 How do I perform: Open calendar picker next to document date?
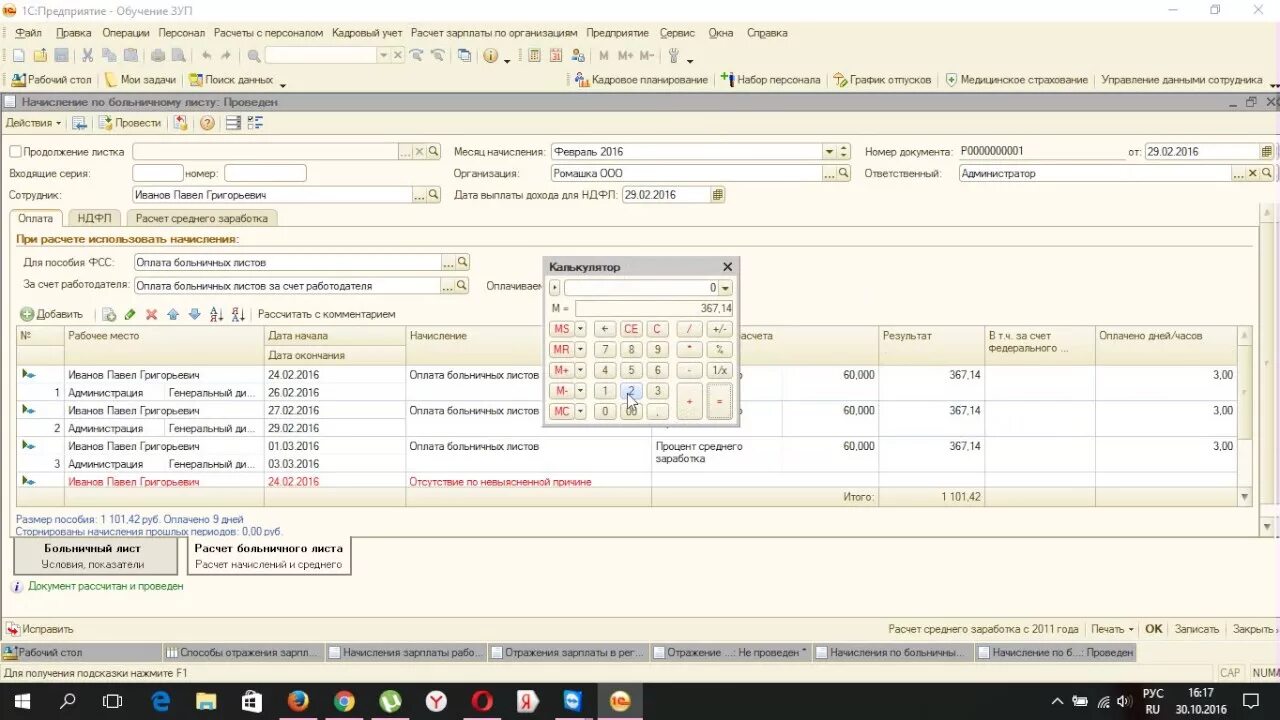pos(1267,152)
